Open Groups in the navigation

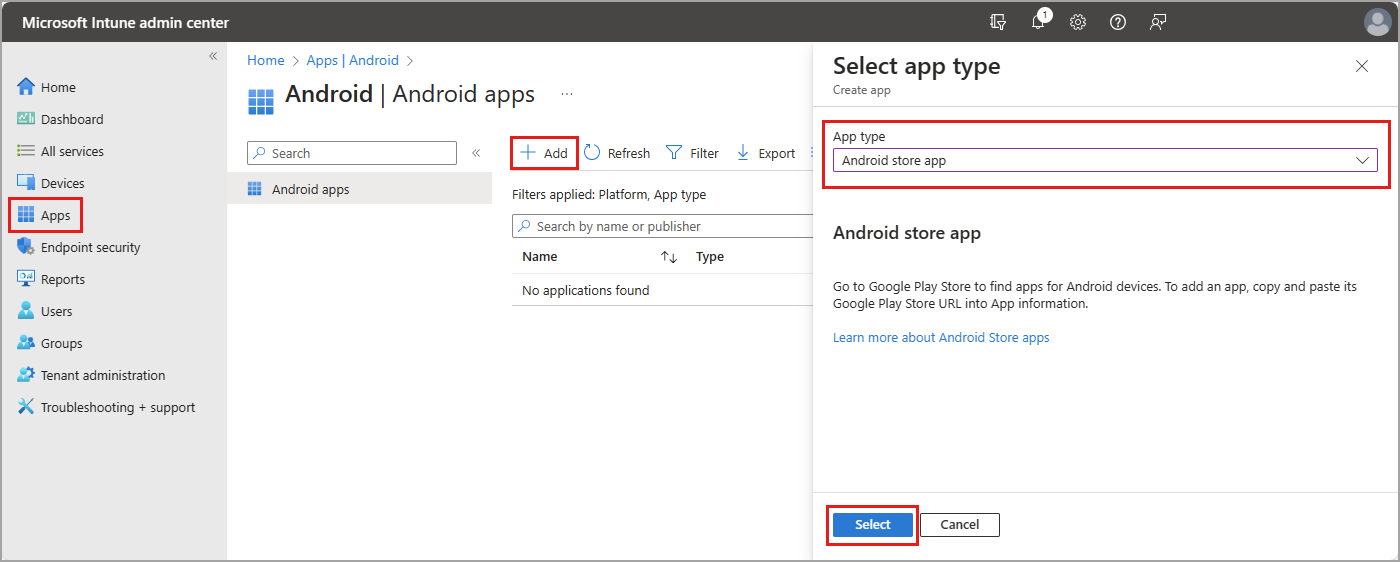pyautogui.click(x=50, y=343)
